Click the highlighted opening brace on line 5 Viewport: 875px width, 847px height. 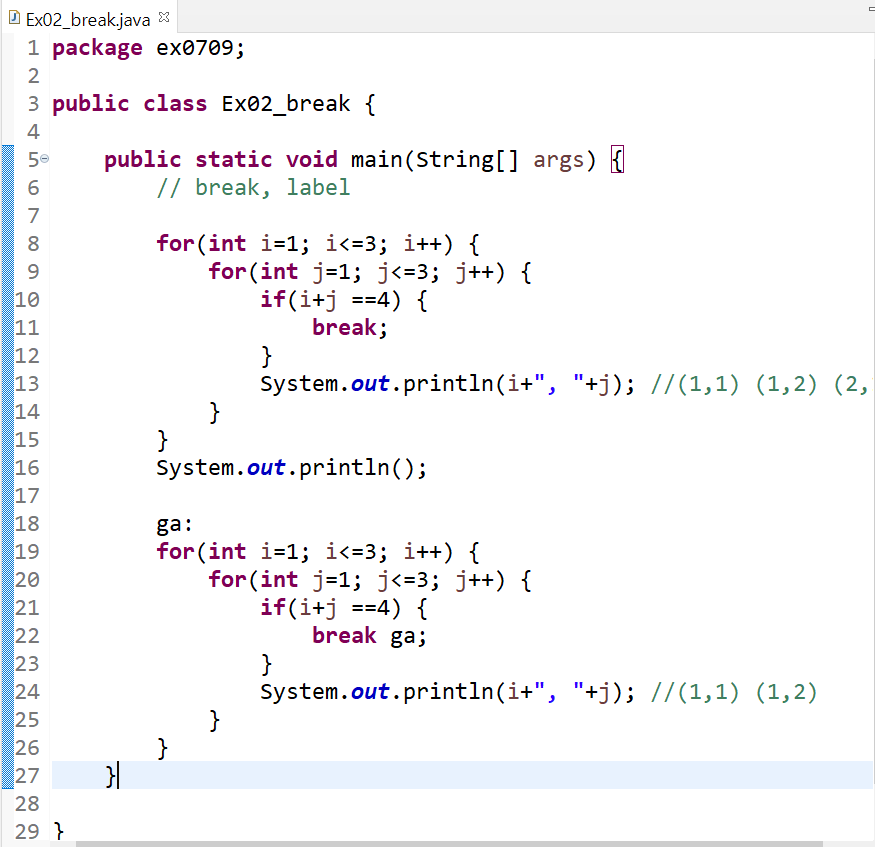click(x=617, y=160)
